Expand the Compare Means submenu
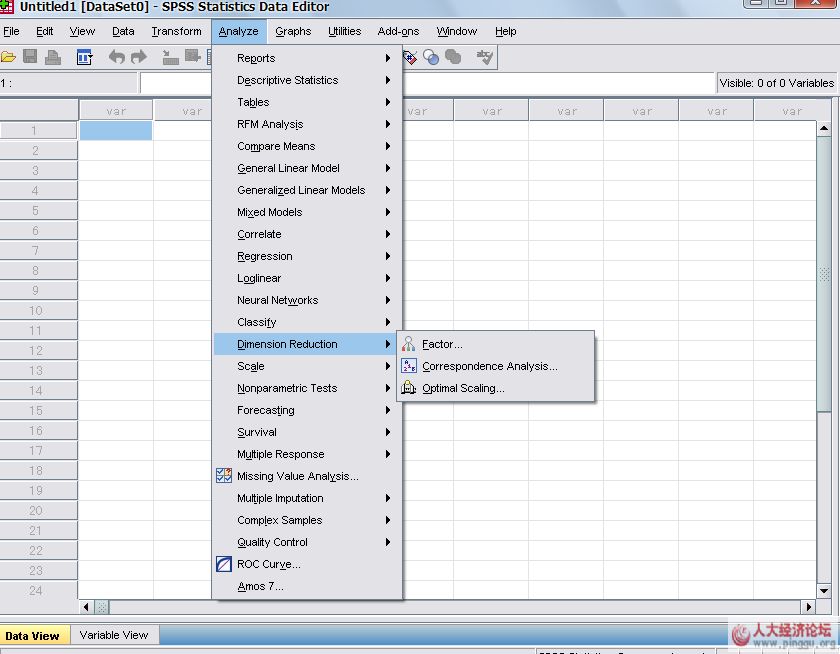 (308, 146)
